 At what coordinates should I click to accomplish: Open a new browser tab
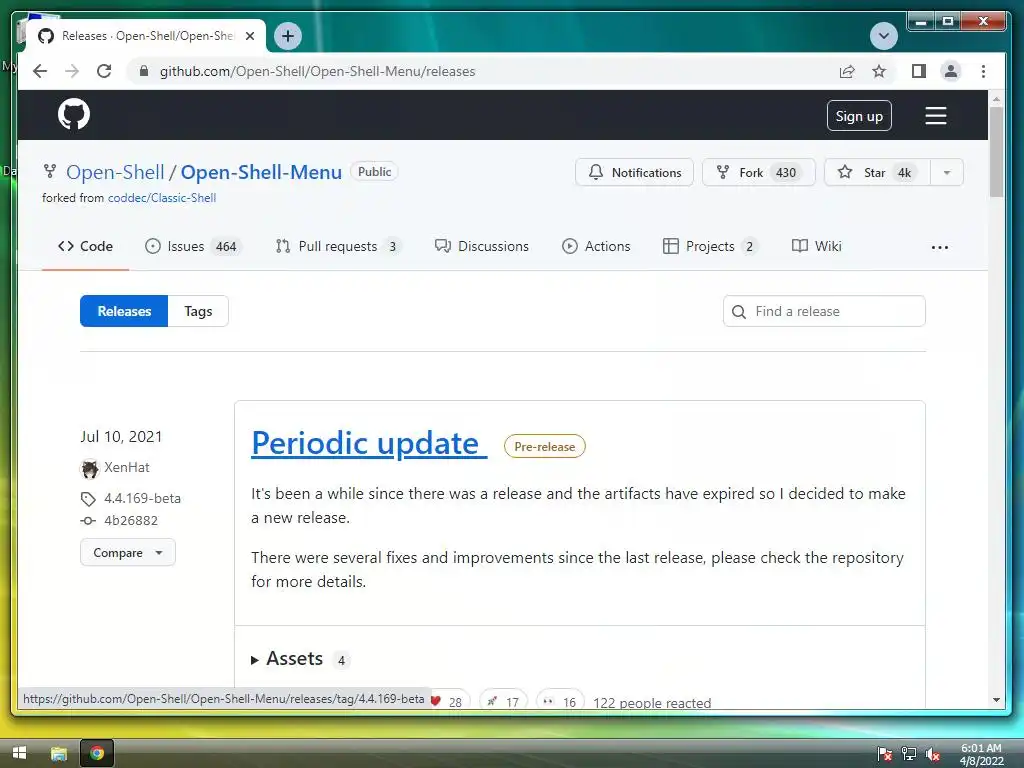(x=288, y=36)
